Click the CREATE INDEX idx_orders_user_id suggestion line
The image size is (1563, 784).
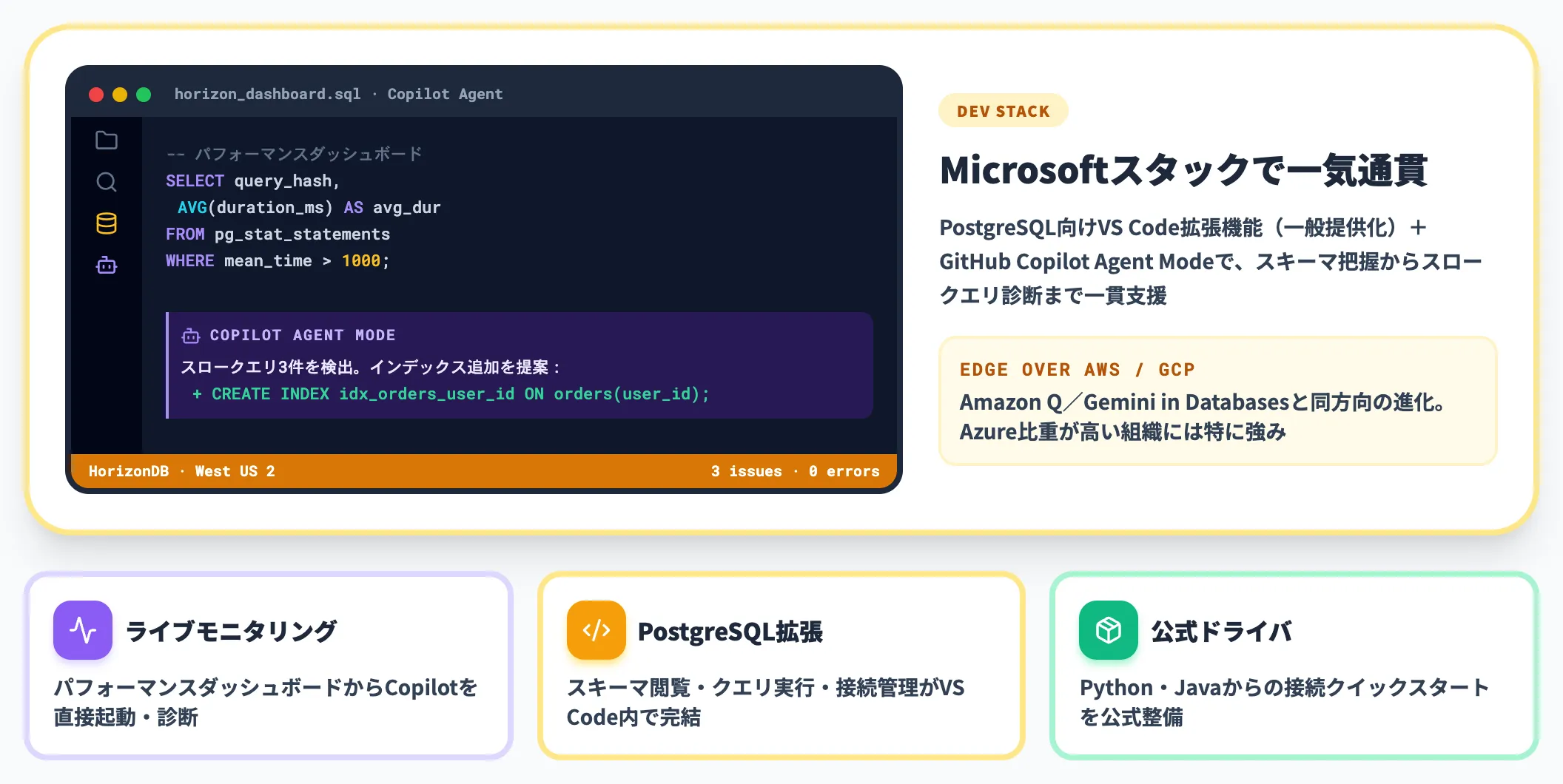451,393
